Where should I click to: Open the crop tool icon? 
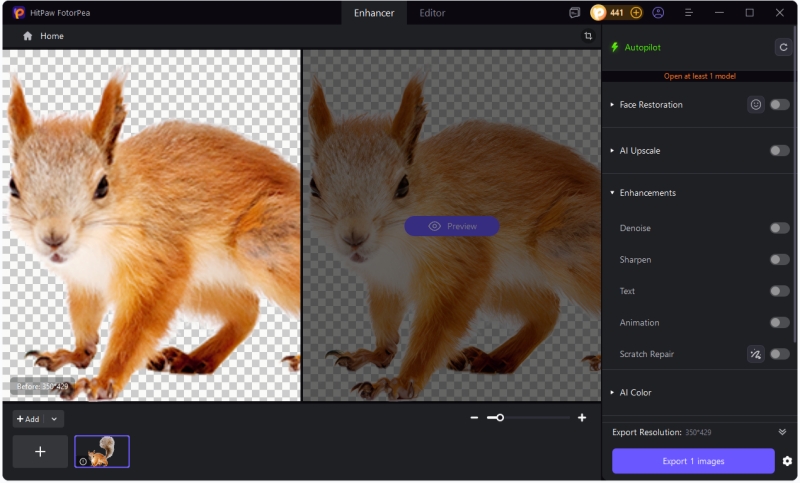588,36
